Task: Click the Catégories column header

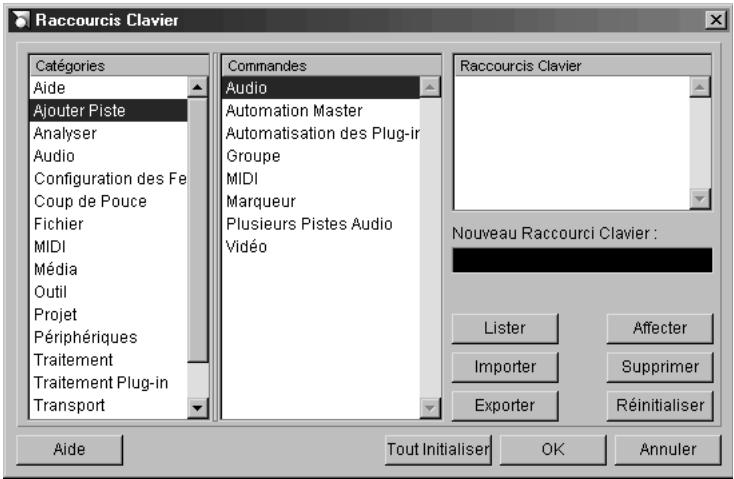Action: coord(119,66)
